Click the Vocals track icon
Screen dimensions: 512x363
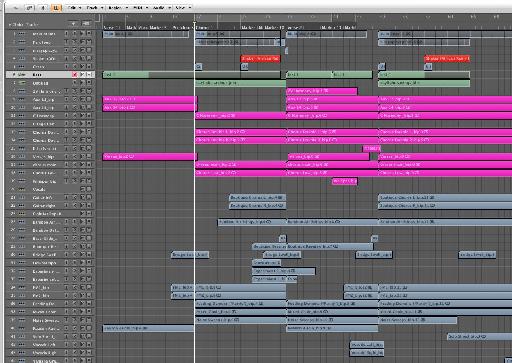(22, 189)
